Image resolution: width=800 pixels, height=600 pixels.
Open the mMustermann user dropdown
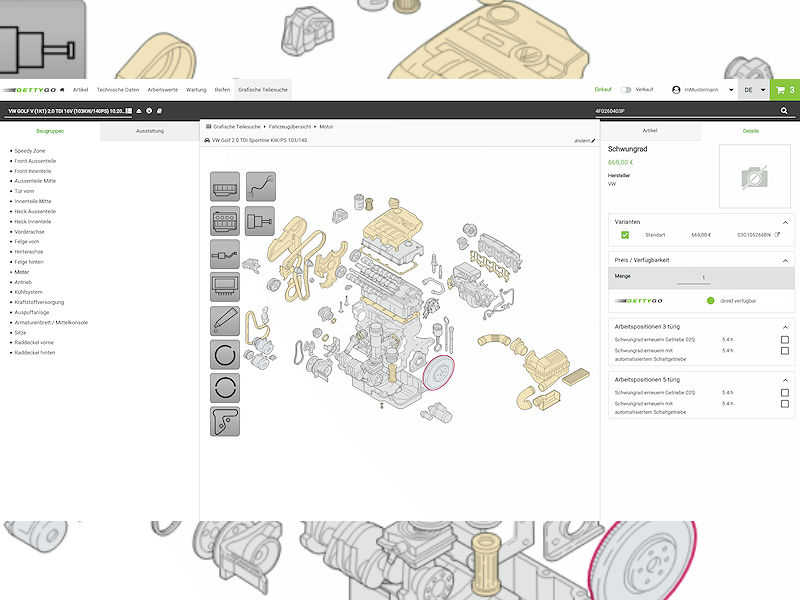731,90
